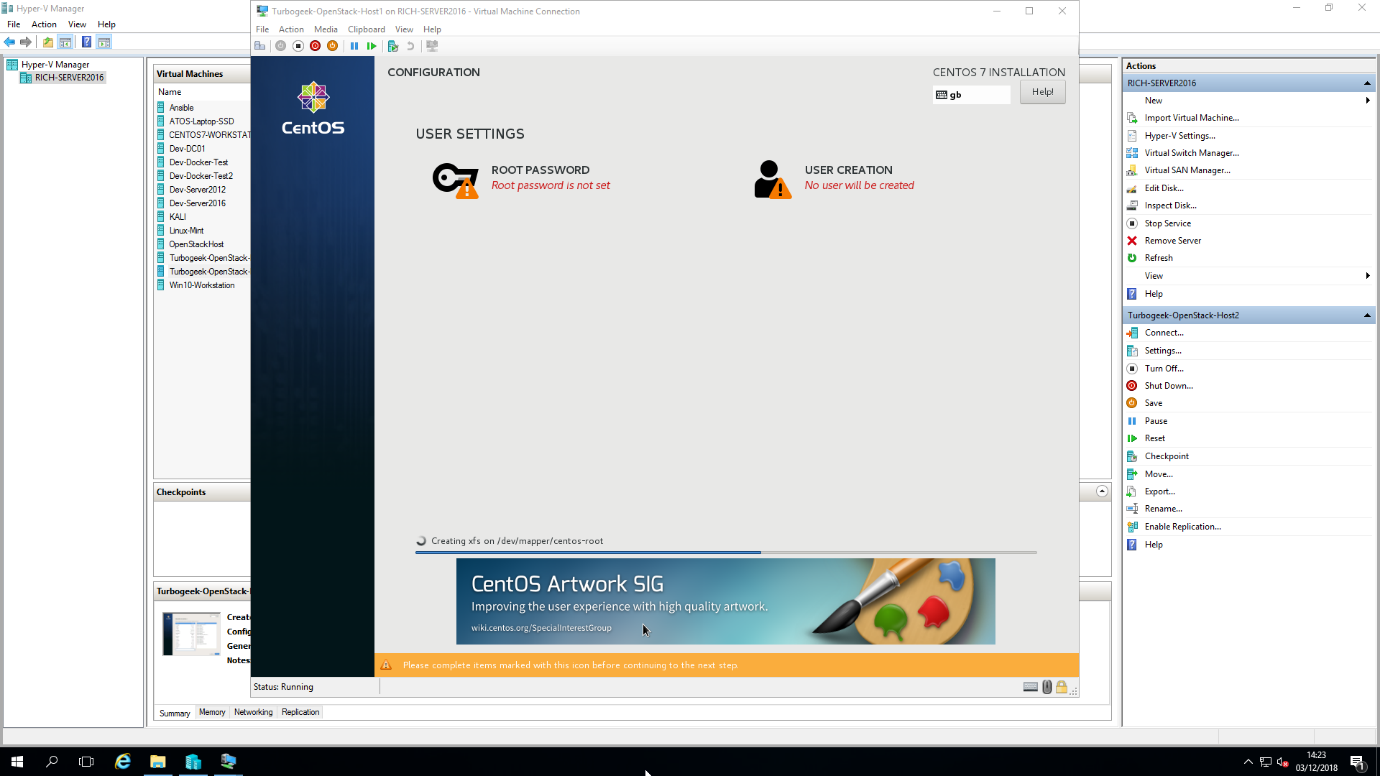The height and width of the screenshot is (776, 1380).
Task: Click Edit Disk action
Action: 1163,188
